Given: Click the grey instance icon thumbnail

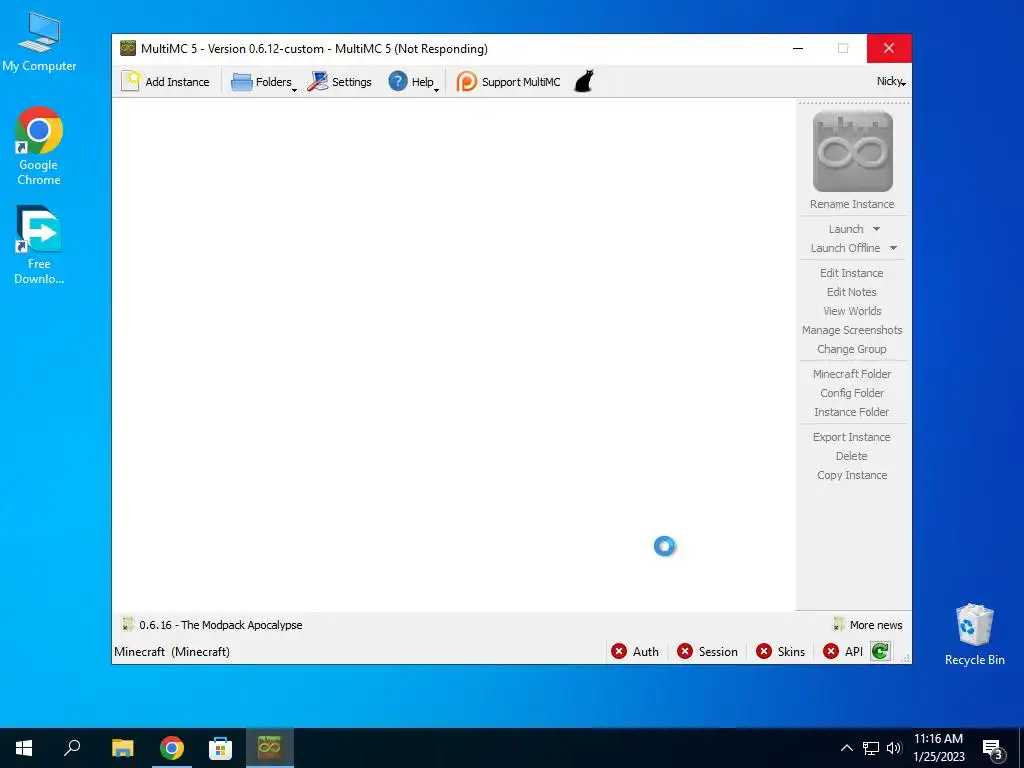Looking at the screenshot, I should 852,152.
